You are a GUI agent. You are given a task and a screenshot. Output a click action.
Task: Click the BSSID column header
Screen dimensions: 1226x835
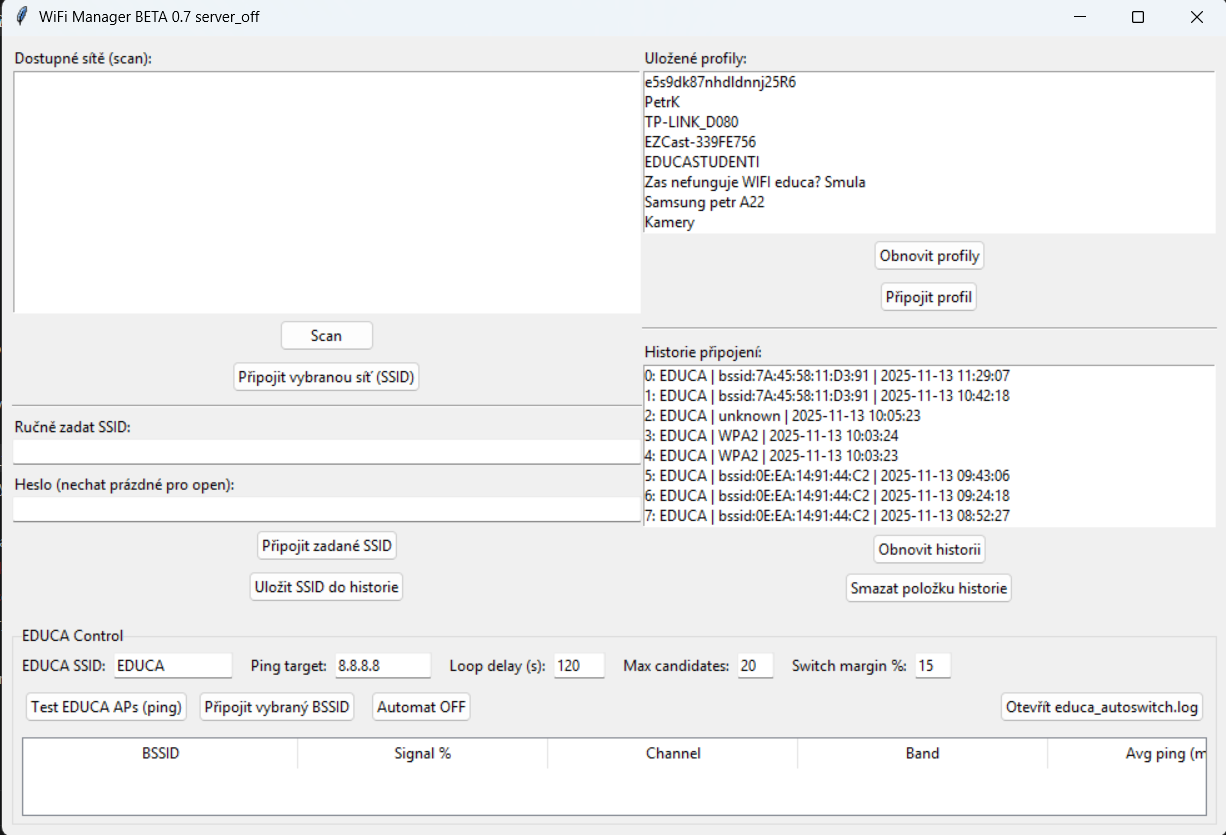tap(160, 753)
